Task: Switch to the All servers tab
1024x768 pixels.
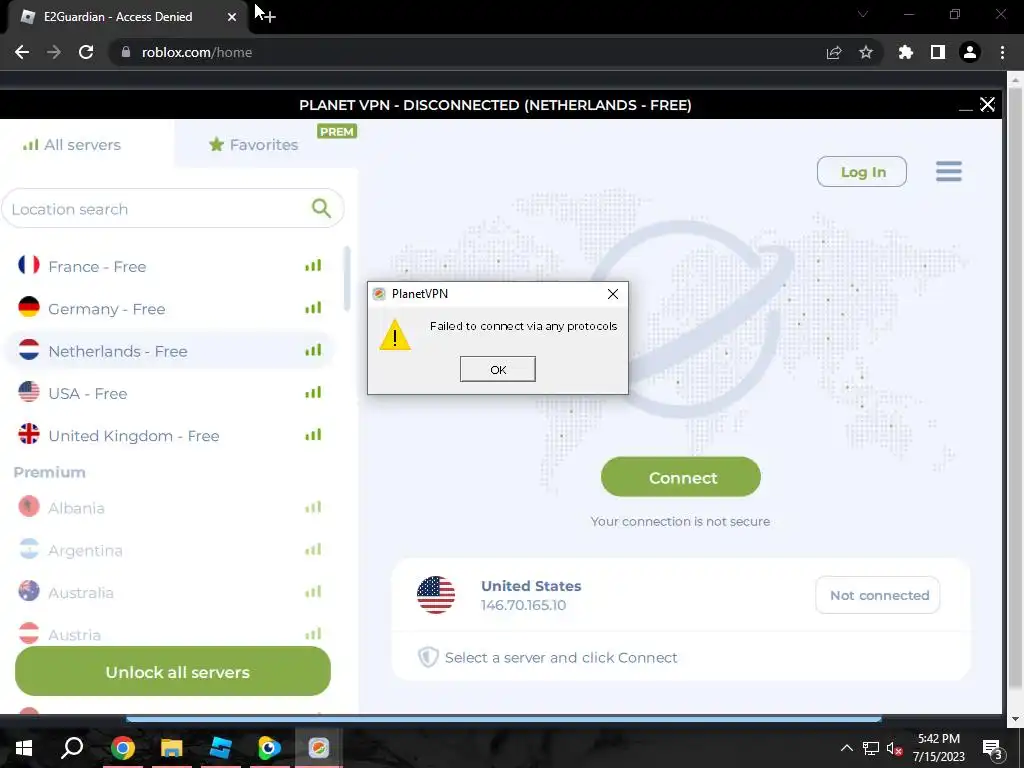Action: (72, 144)
